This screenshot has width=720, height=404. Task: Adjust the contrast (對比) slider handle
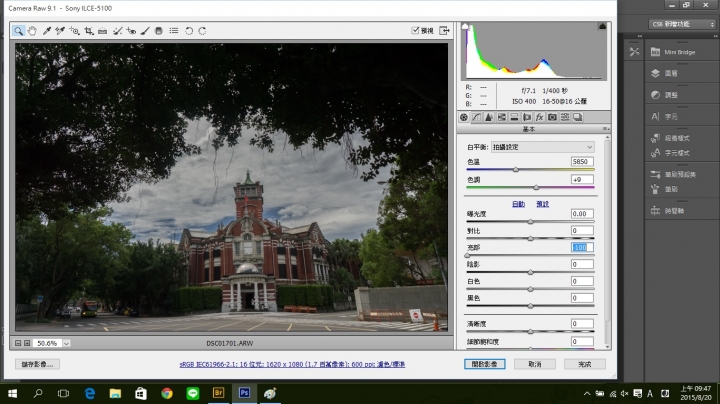[530, 239]
